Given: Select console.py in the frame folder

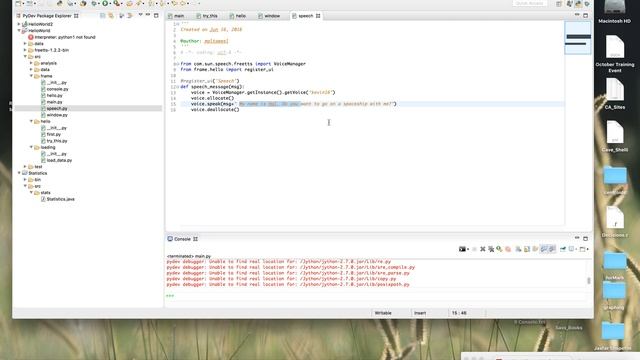Looking at the screenshot, I should [x=55, y=89].
